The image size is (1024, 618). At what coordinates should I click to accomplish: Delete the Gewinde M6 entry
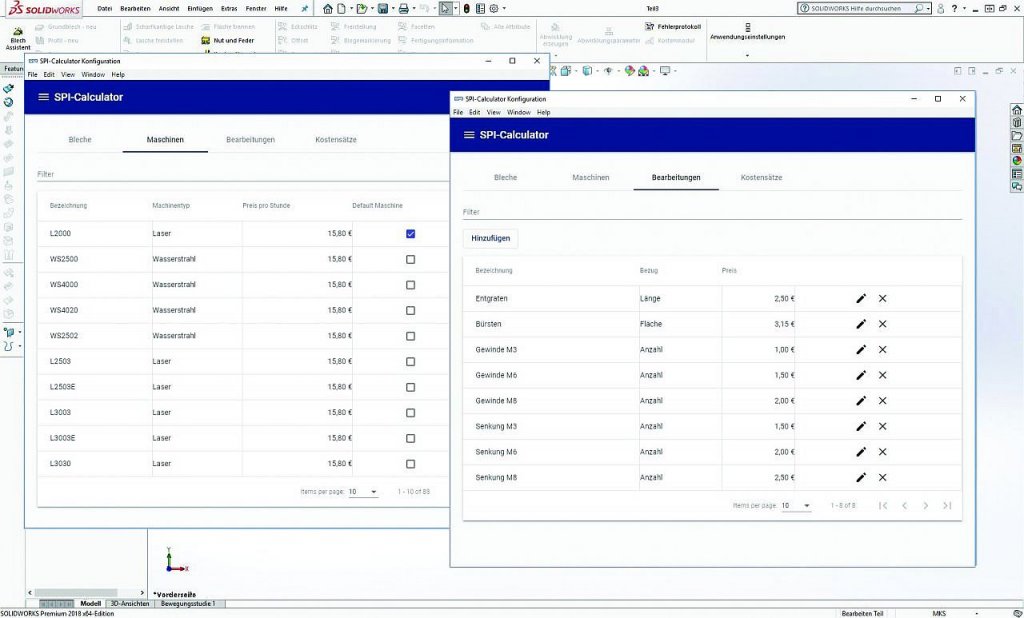882,375
